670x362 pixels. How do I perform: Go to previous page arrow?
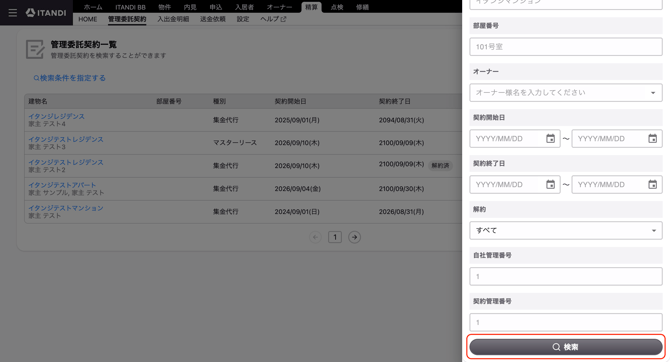coord(315,237)
